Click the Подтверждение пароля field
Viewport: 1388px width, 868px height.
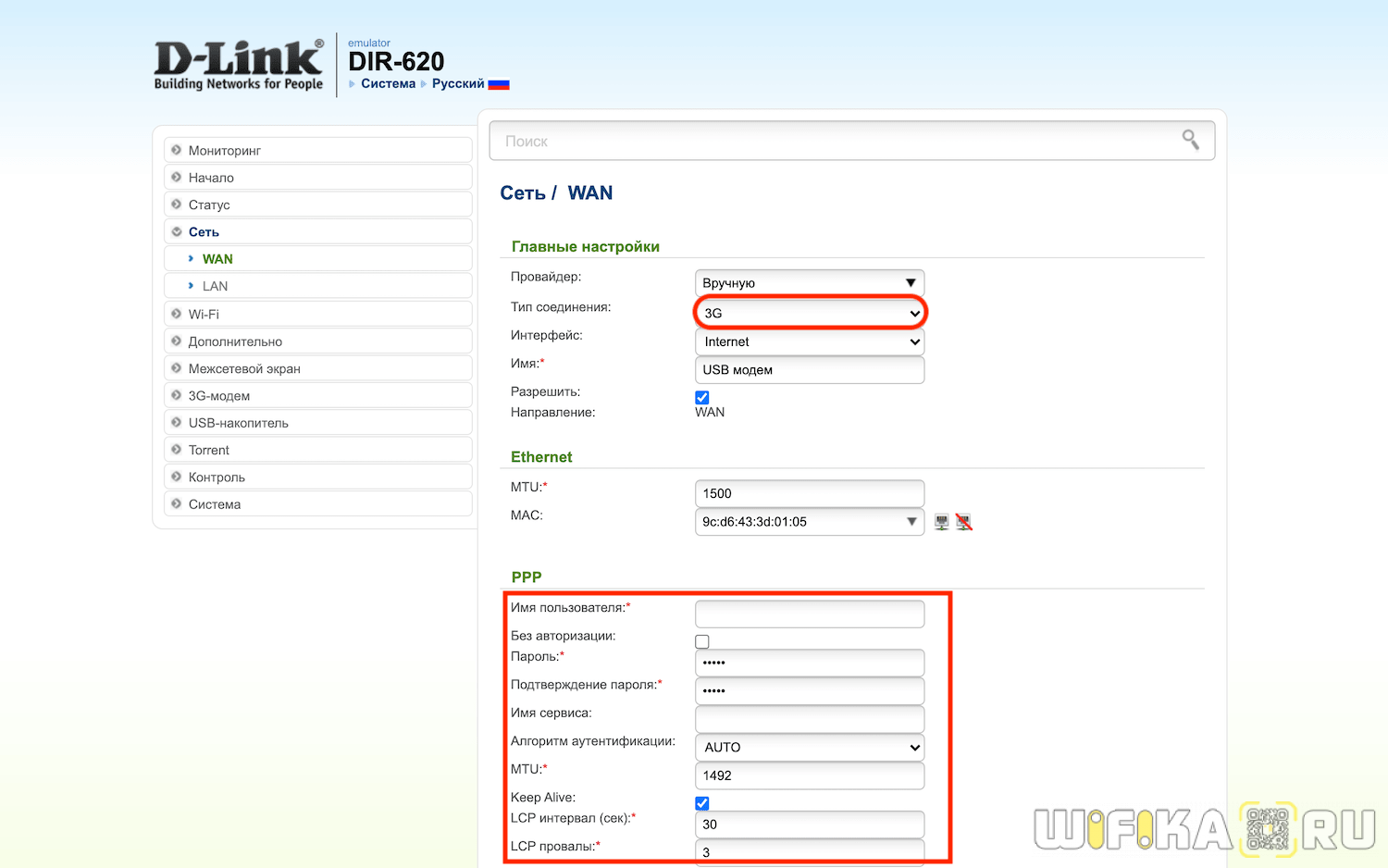point(810,691)
